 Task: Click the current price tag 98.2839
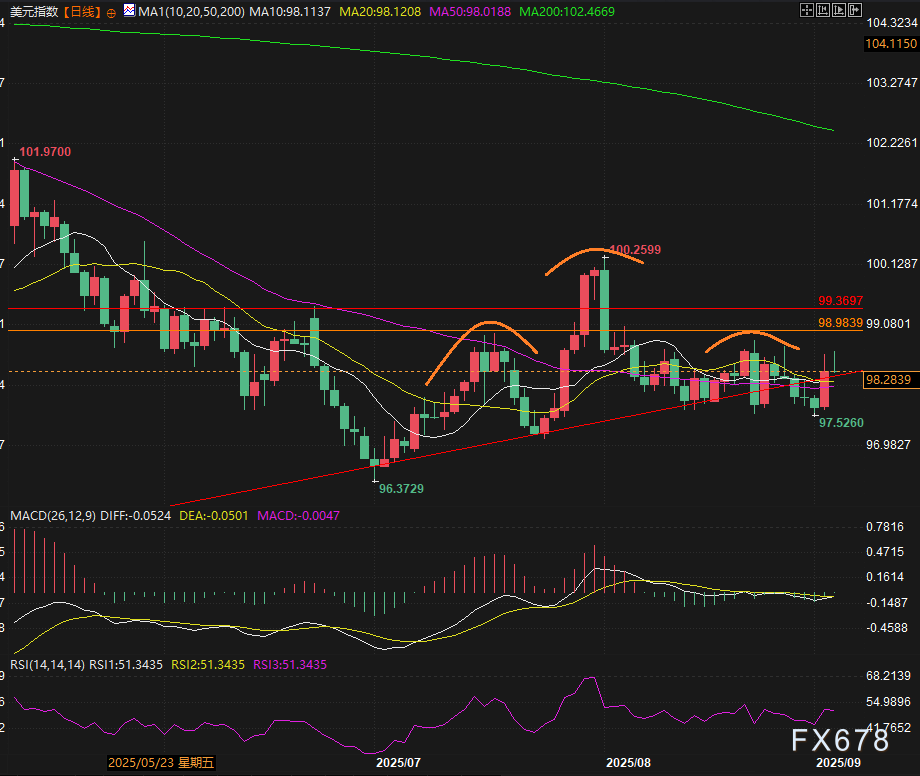tap(887, 380)
